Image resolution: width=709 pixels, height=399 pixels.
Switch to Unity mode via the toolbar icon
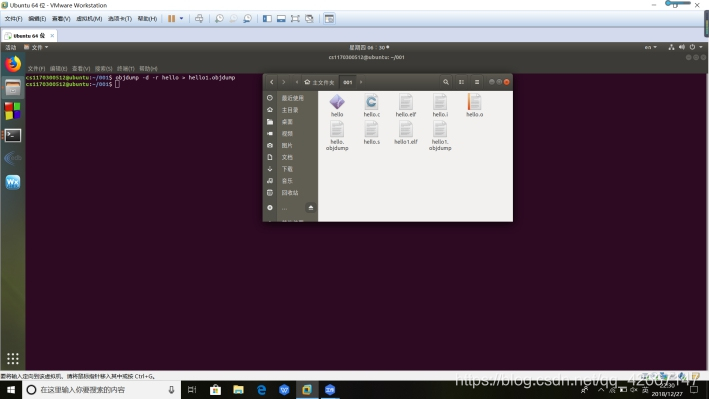[309, 19]
